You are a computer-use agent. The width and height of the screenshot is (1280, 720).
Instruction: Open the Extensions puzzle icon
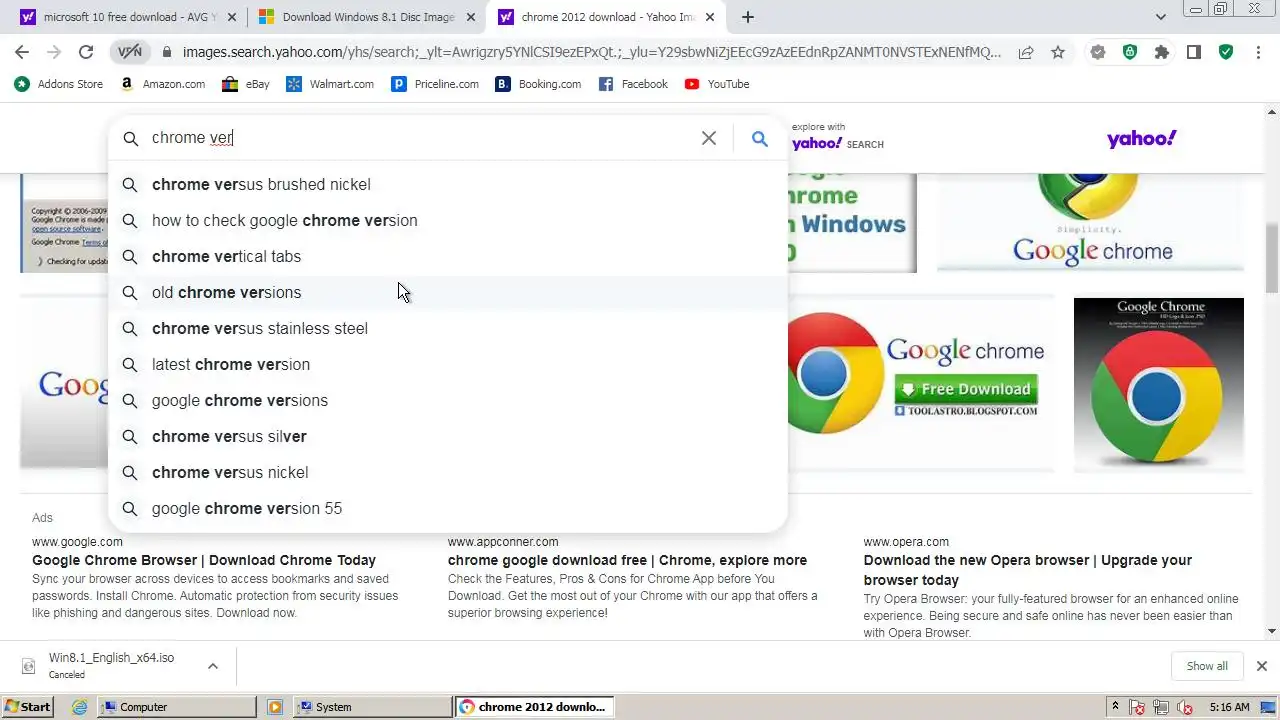click(1161, 52)
